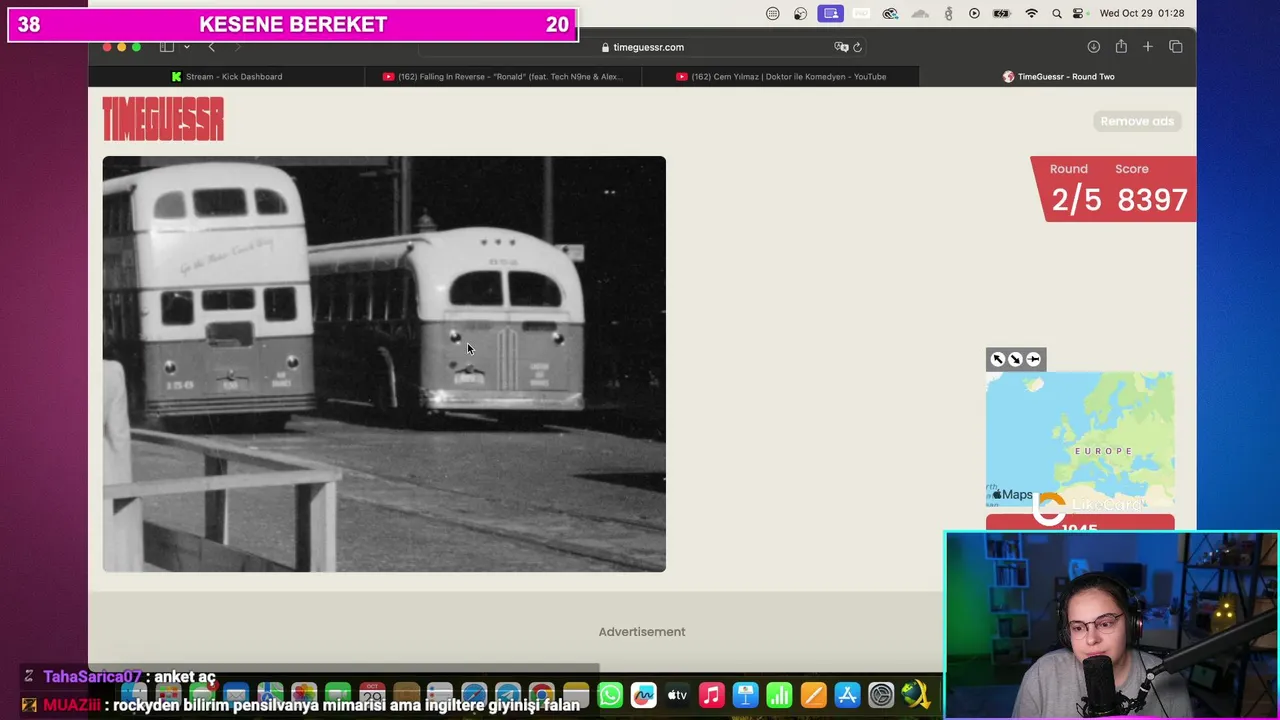Click the Advertisement label
1280x720 pixels.
[x=642, y=632]
